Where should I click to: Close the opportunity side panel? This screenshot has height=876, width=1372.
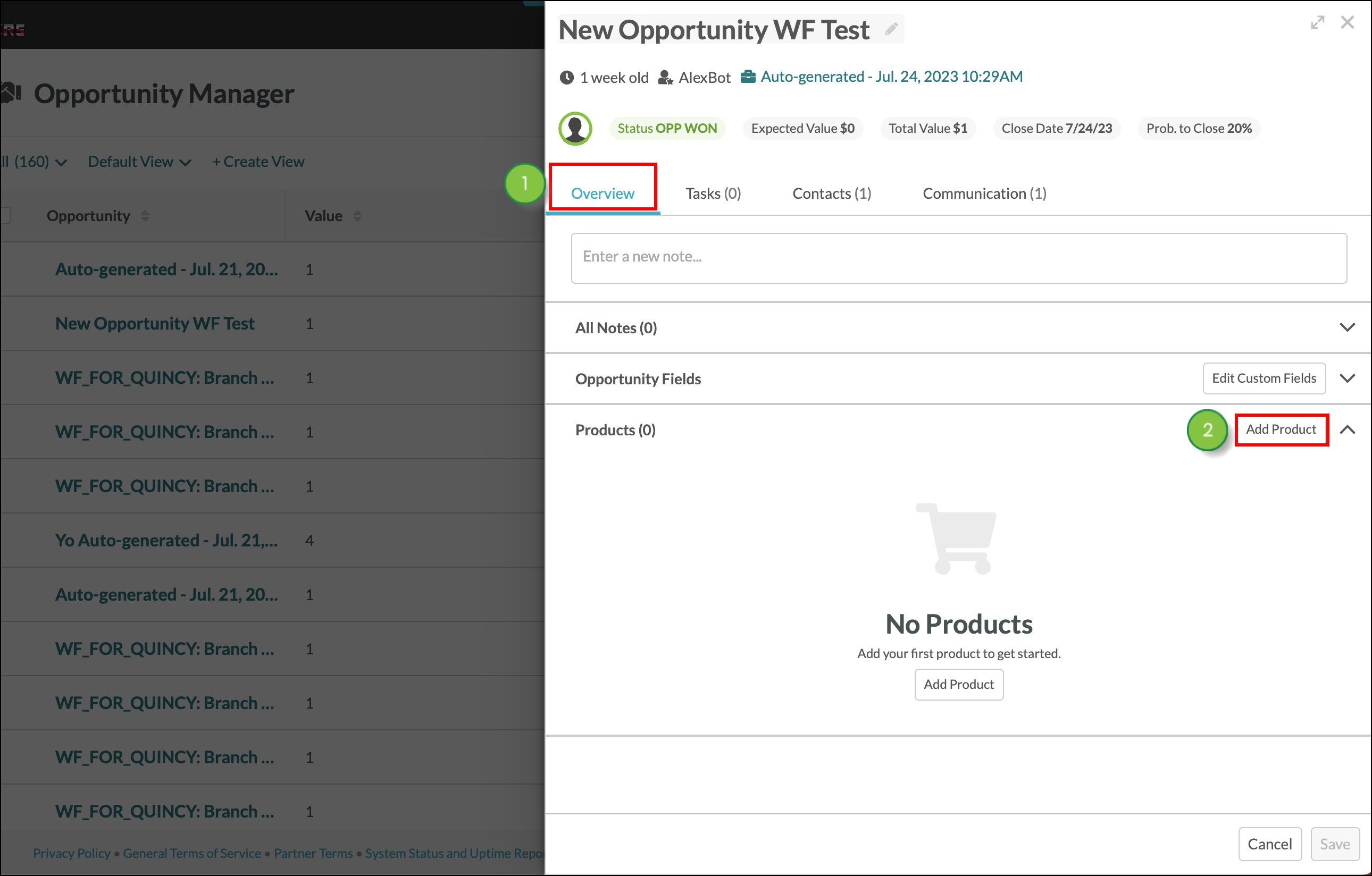pyautogui.click(x=1347, y=23)
